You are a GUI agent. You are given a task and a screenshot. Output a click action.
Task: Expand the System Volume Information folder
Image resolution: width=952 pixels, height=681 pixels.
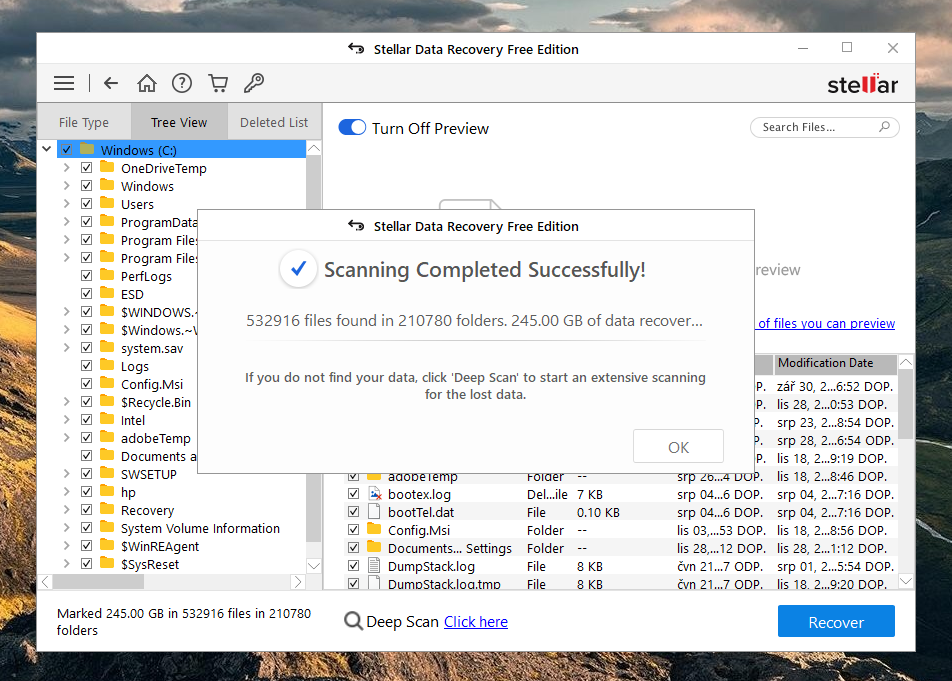(x=66, y=527)
